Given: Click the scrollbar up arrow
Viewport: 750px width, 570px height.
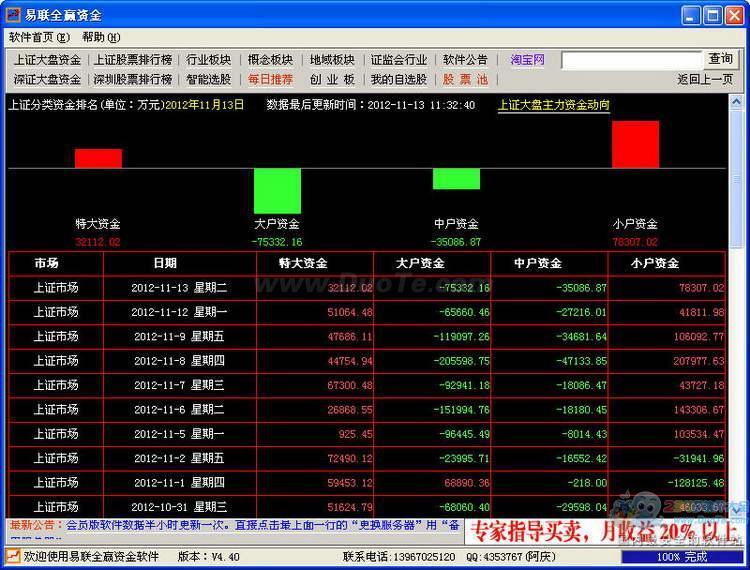Looking at the screenshot, I should 736,102.
